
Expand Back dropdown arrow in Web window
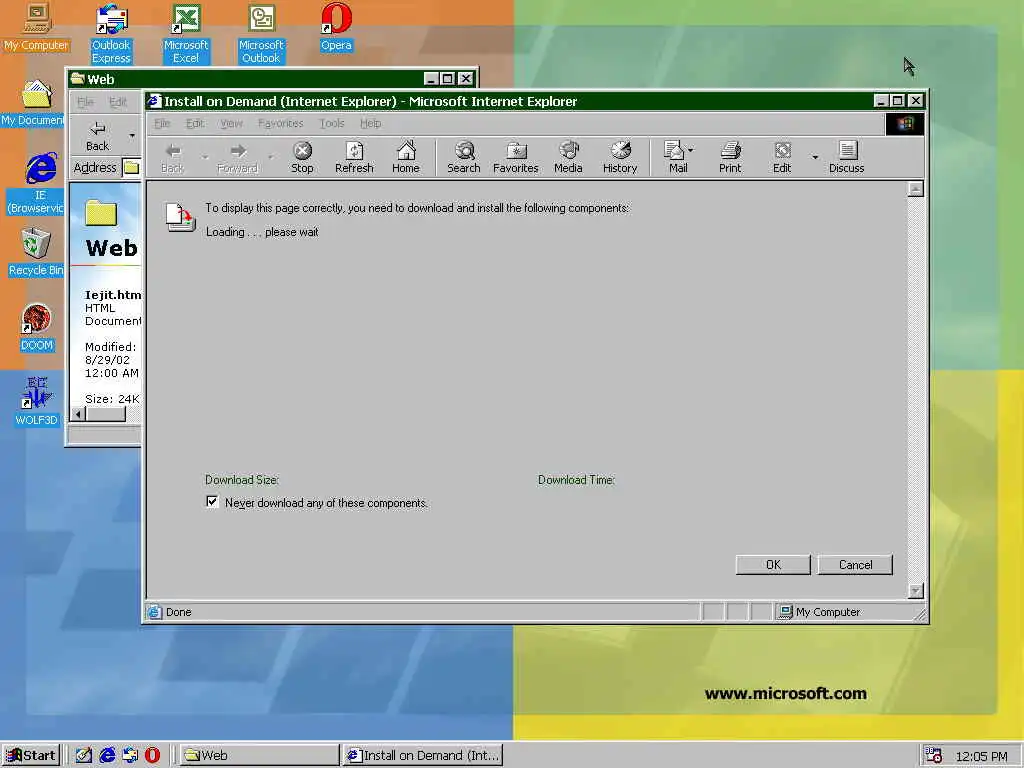(132, 136)
